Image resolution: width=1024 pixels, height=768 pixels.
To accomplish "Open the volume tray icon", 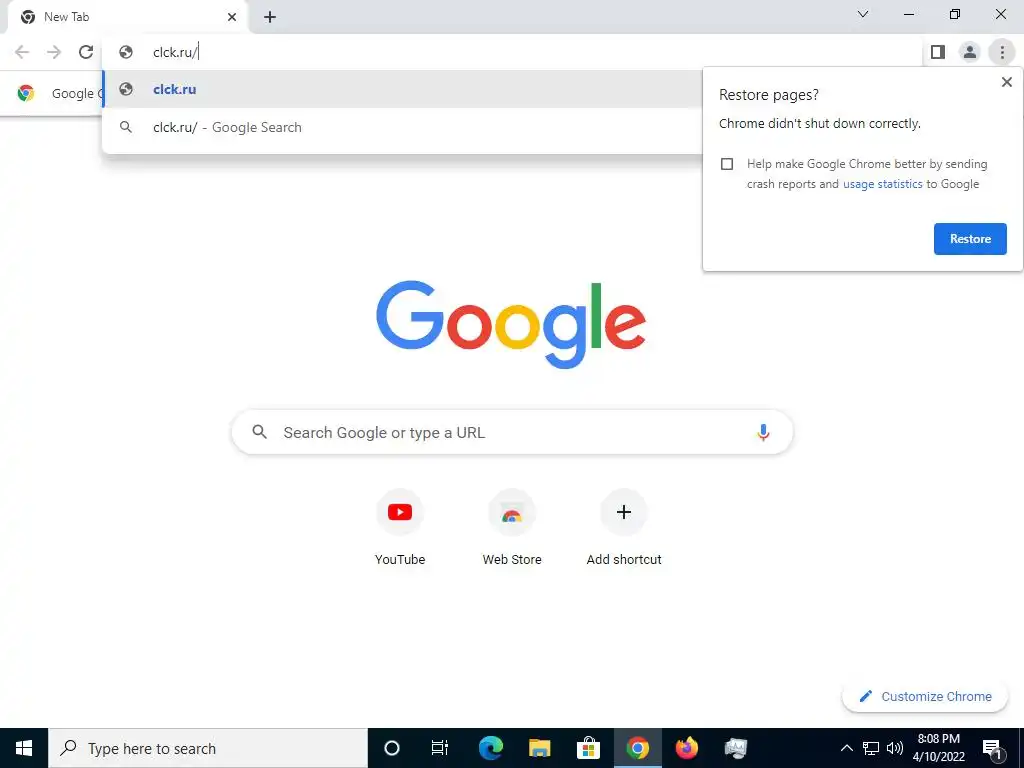I will point(895,748).
